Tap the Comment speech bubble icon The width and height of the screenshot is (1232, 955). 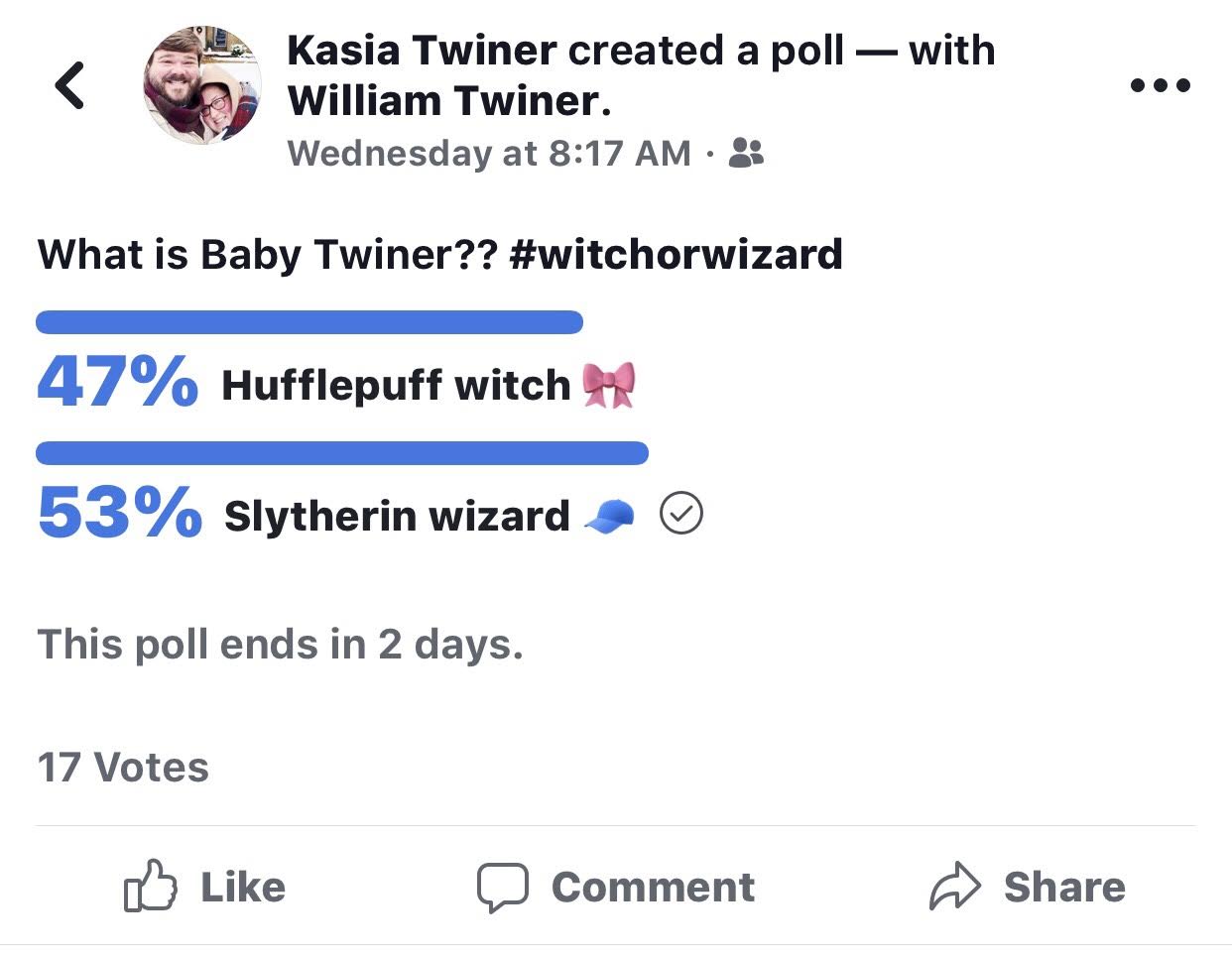pos(502,886)
